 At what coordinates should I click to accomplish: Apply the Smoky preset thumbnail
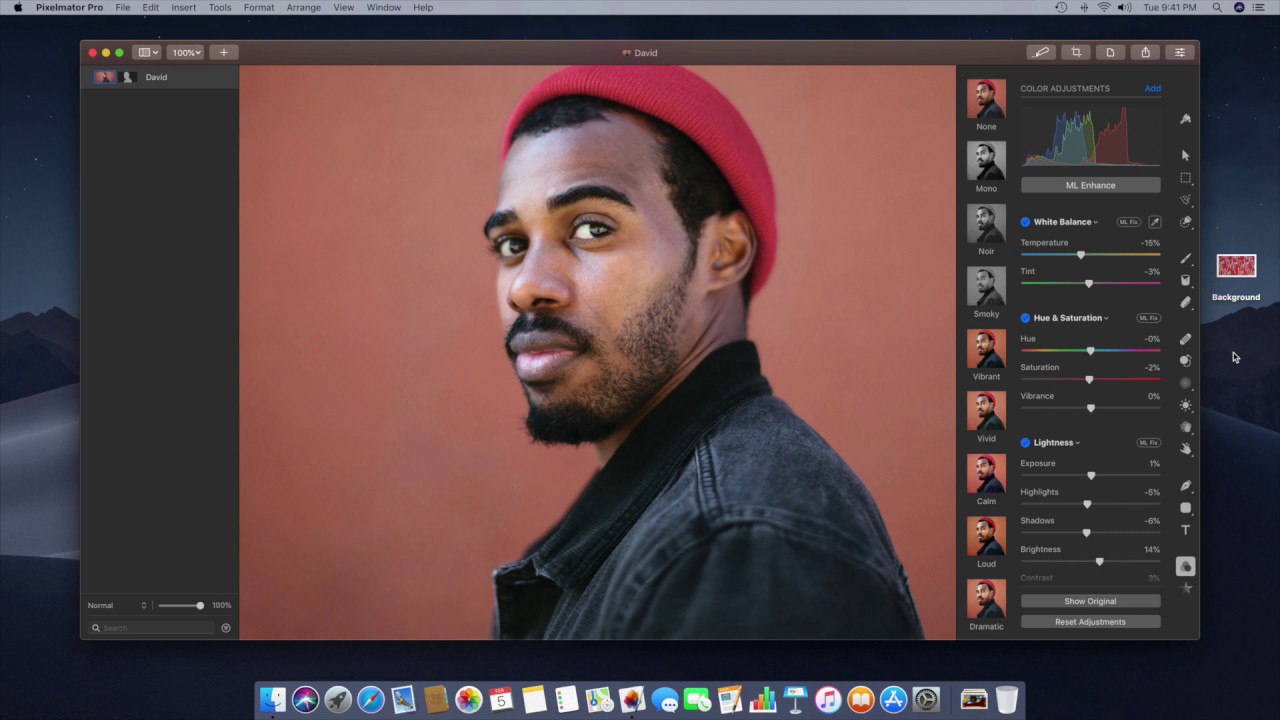pos(986,286)
